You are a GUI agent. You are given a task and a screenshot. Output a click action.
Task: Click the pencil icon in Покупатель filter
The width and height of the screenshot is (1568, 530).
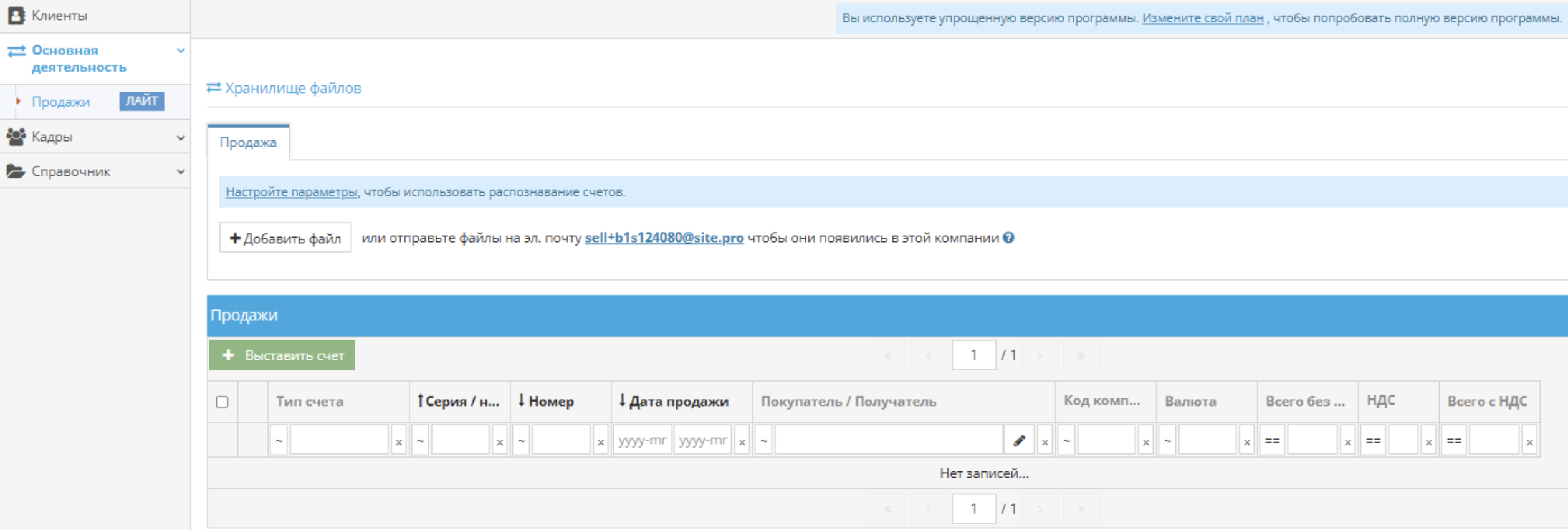pyautogui.click(x=1019, y=441)
